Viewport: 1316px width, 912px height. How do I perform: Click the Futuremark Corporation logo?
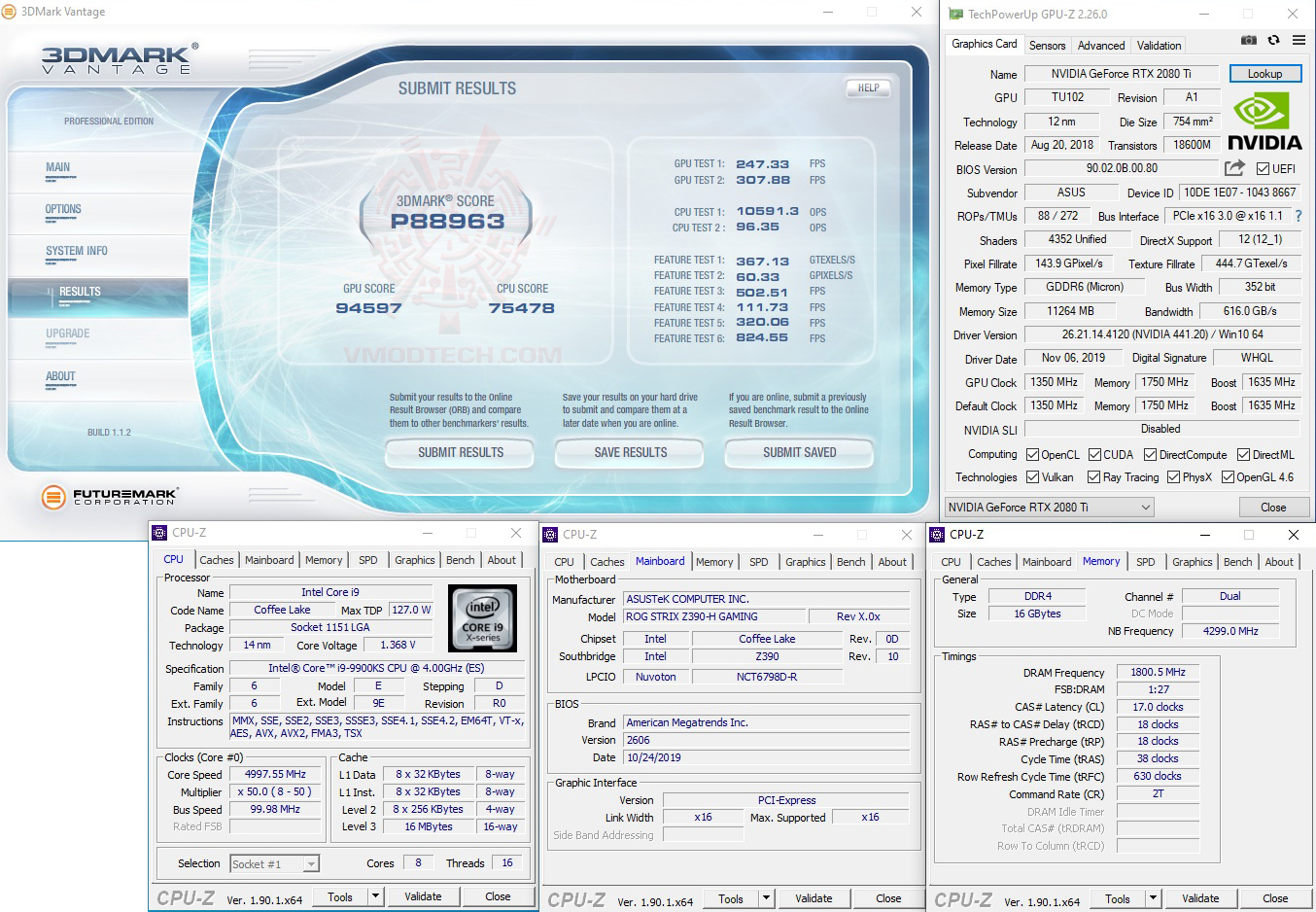coord(109,497)
